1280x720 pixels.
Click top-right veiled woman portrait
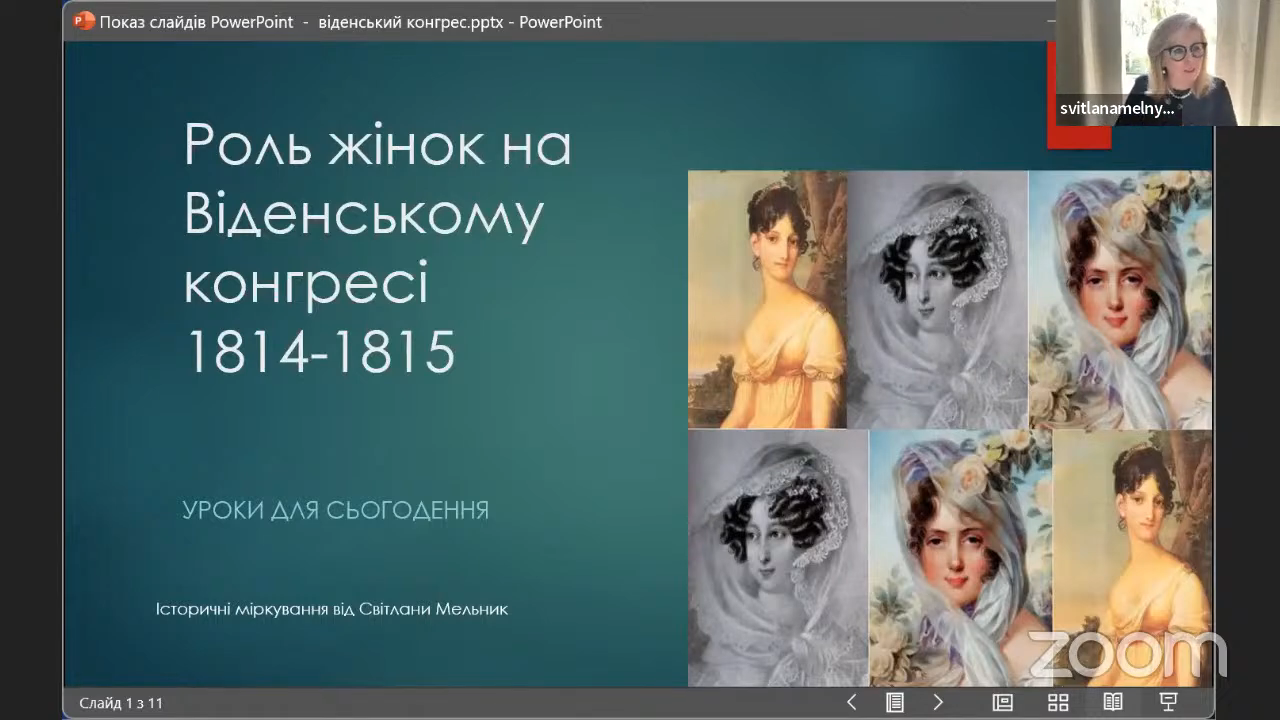1120,299
